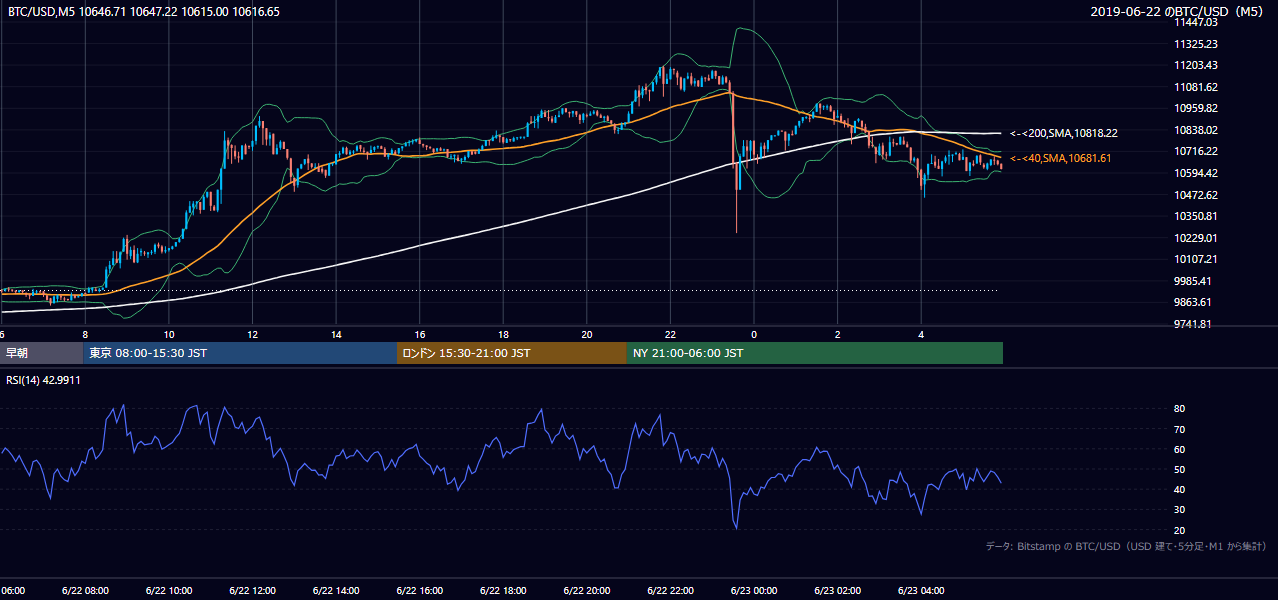Click hour tick 18 on chart time axis
1278x600 pixels.
[503, 334]
